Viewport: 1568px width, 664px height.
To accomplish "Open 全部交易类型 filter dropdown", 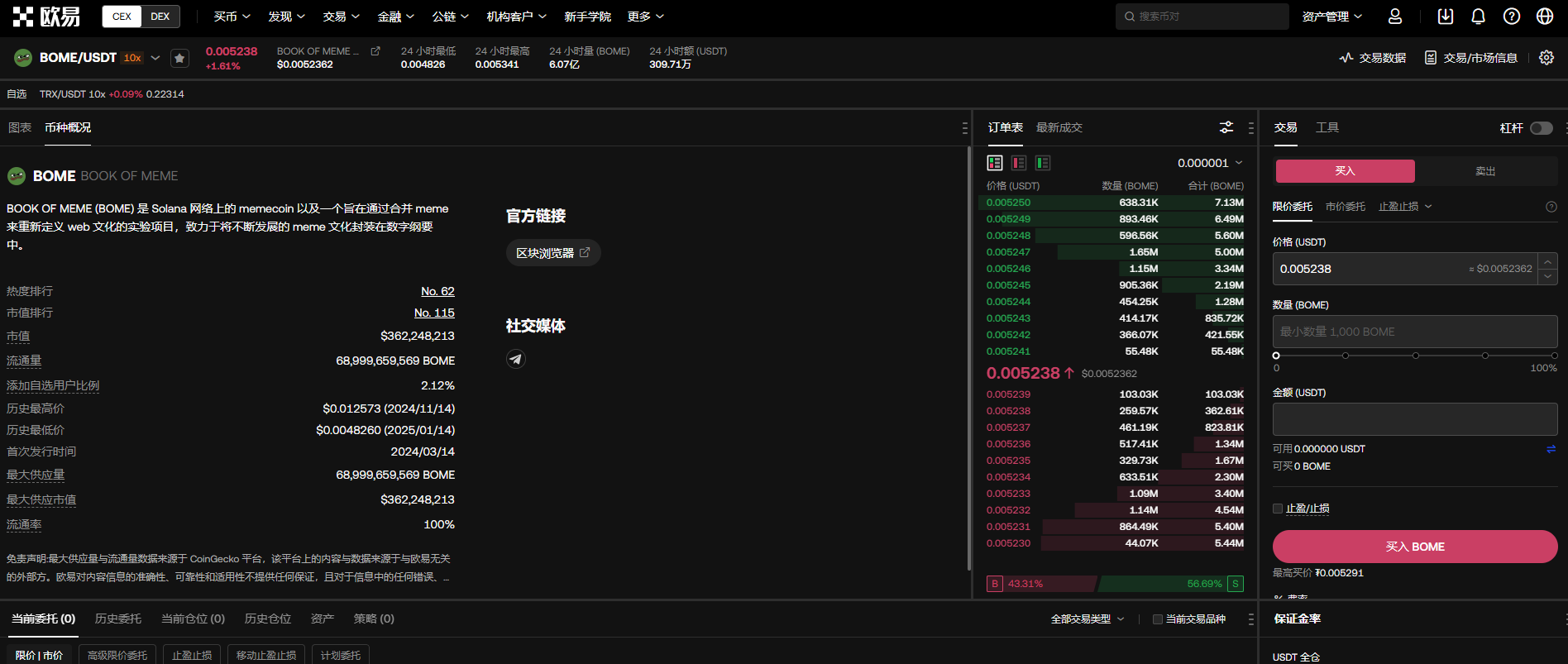I will tap(1088, 619).
